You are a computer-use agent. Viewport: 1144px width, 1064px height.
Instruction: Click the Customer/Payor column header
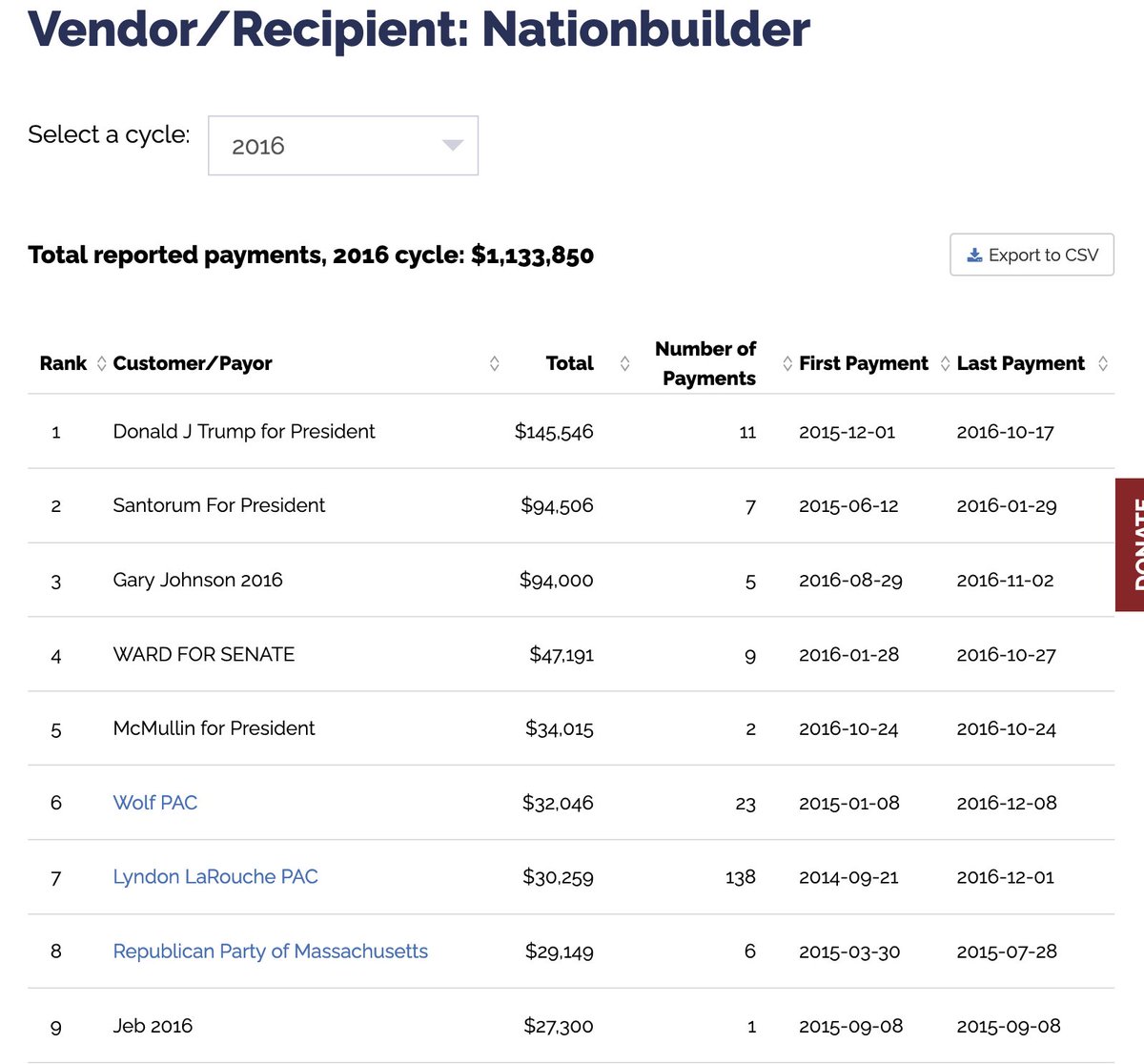point(193,363)
